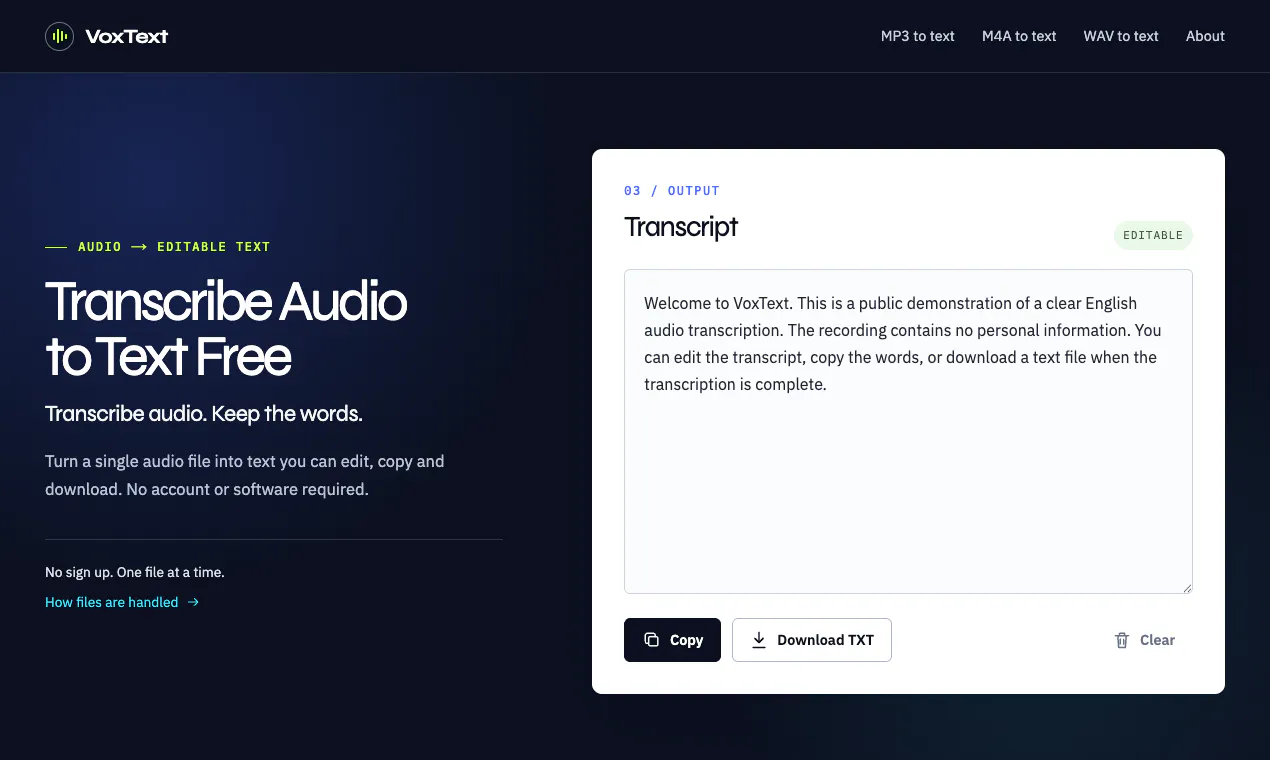Image resolution: width=1270 pixels, height=760 pixels.
Task: Go to M4A to text page
Action: tap(1019, 36)
